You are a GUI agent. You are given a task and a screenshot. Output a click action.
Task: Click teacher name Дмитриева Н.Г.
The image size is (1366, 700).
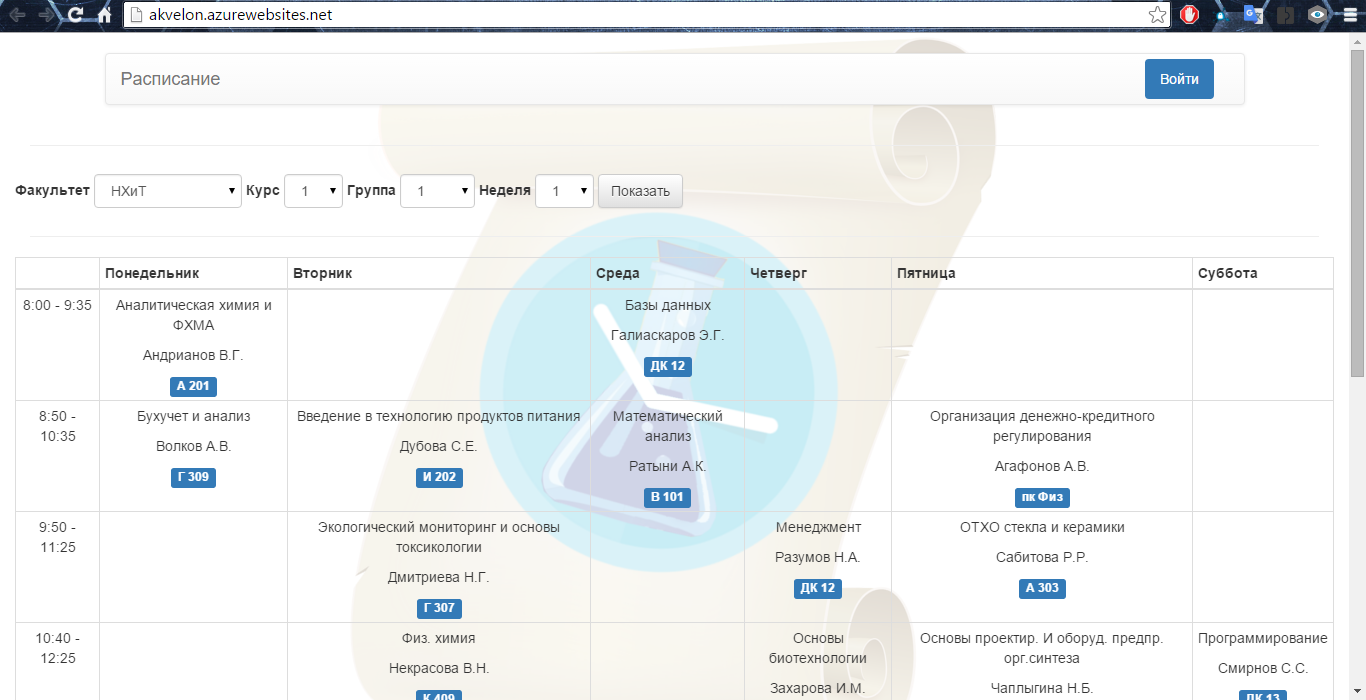click(439, 578)
